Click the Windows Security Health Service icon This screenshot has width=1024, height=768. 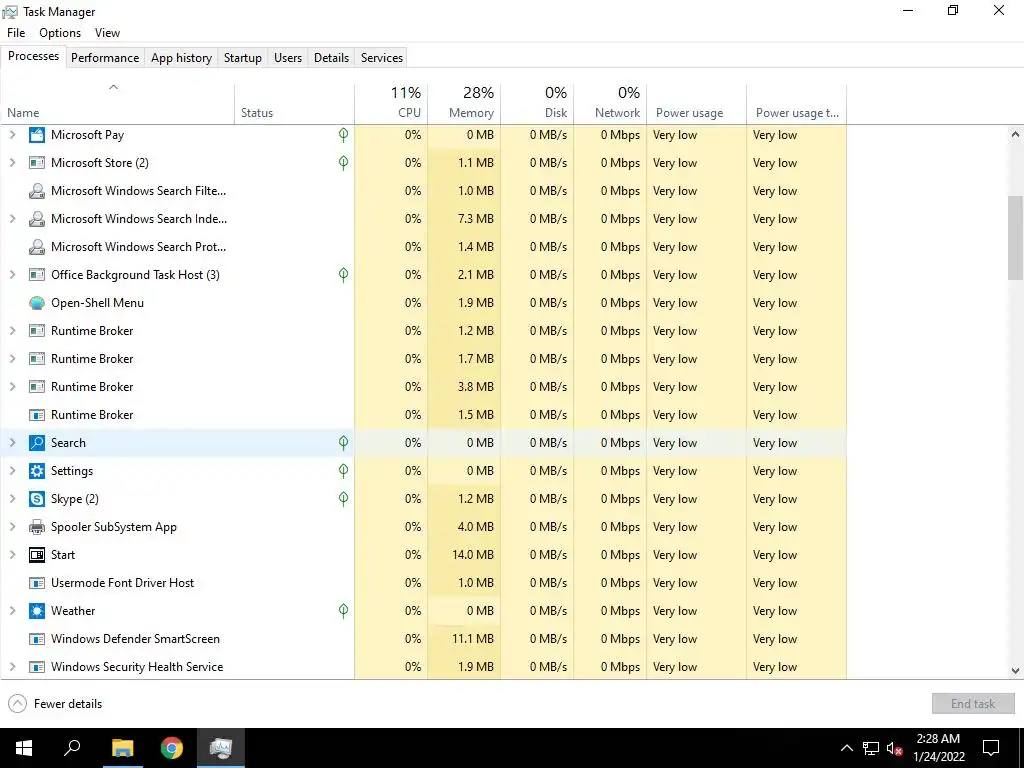37,667
